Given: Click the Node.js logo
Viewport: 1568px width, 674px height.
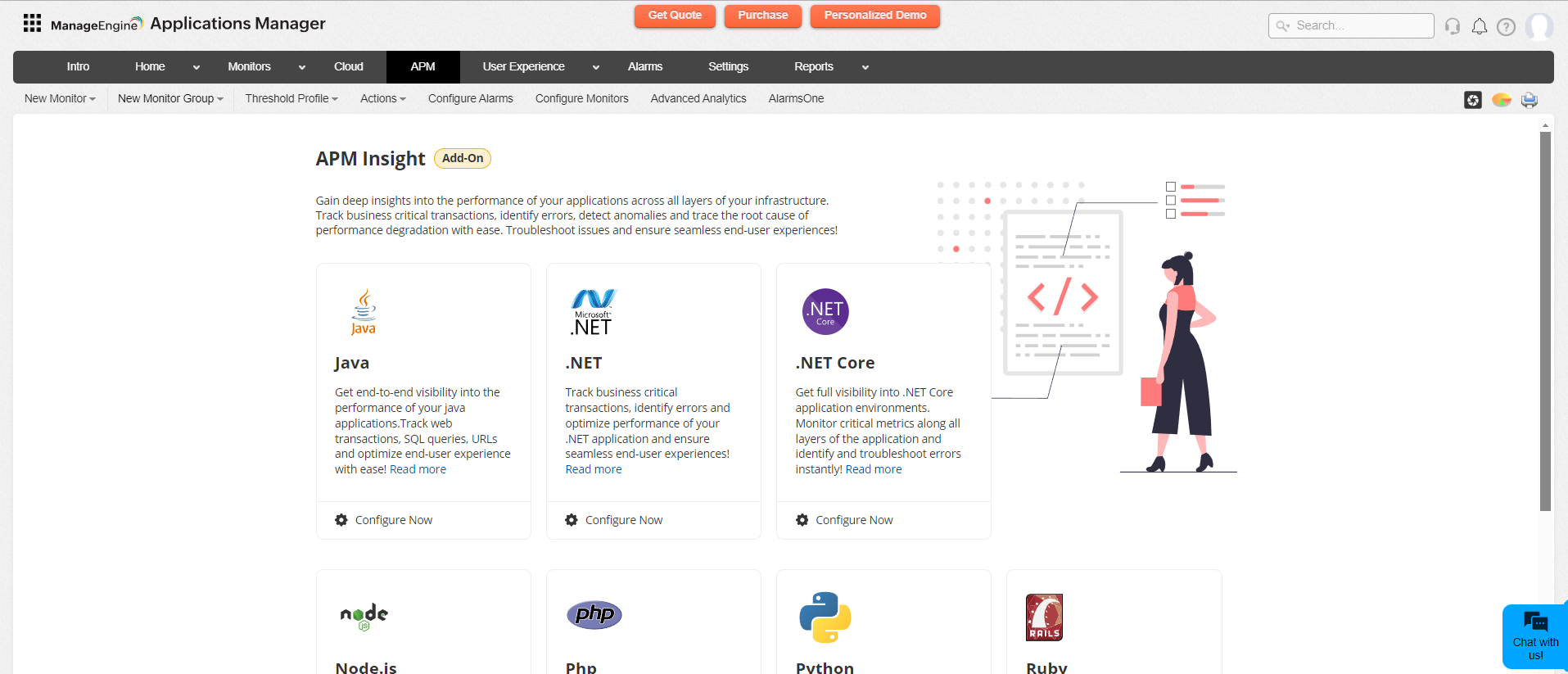Looking at the screenshot, I should click(x=364, y=617).
